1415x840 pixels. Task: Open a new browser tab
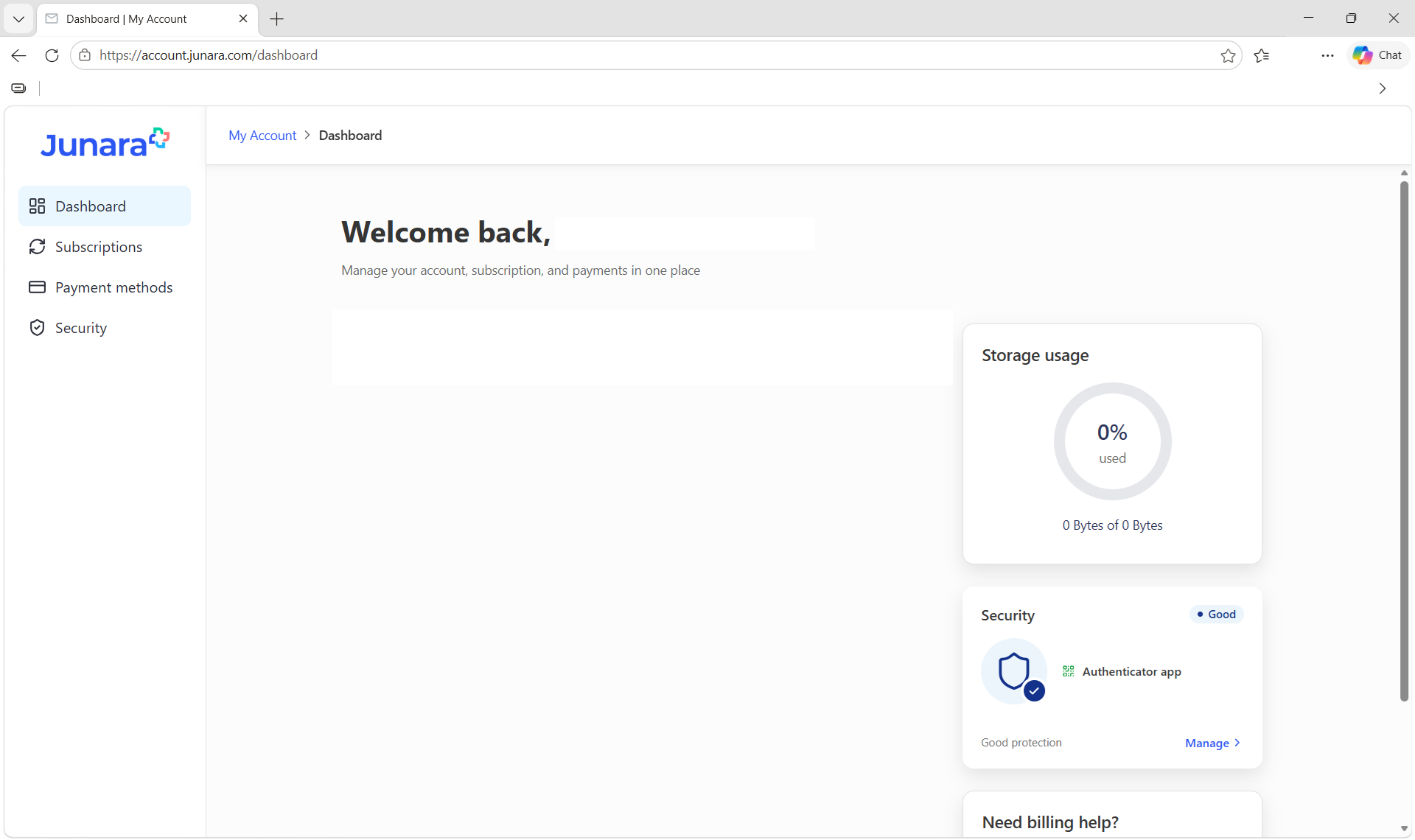(x=277, y=19)
